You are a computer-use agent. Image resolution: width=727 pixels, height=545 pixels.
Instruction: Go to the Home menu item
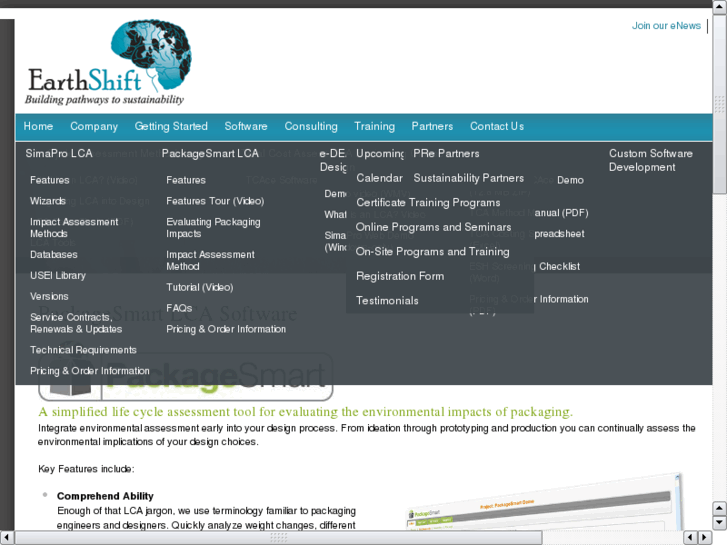[x=38, y=126]
